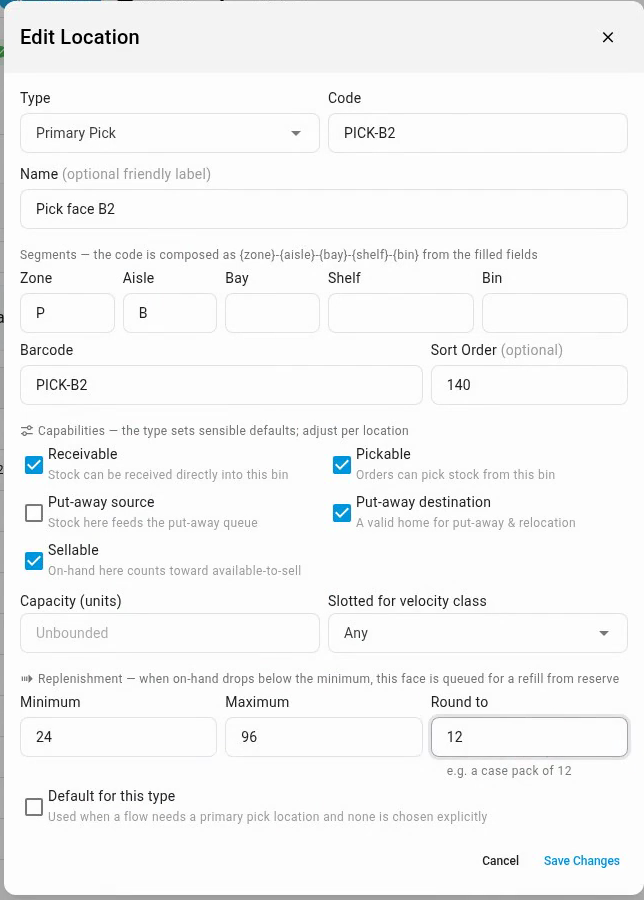This screenshot has width=644, height=900.
Task: Toggle the Sellable checkbox
Action: pyautogui.click(x=34, y=561)
